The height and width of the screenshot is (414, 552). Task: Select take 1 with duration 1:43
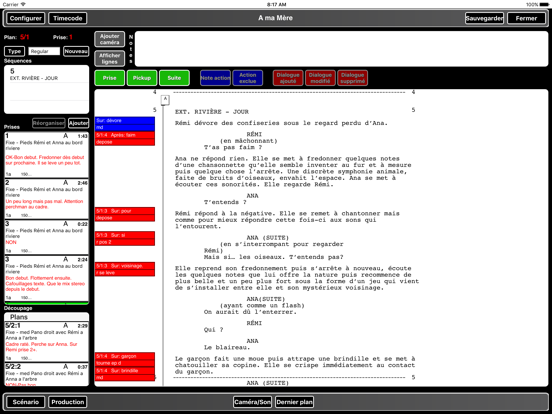(x=46, y=155)
